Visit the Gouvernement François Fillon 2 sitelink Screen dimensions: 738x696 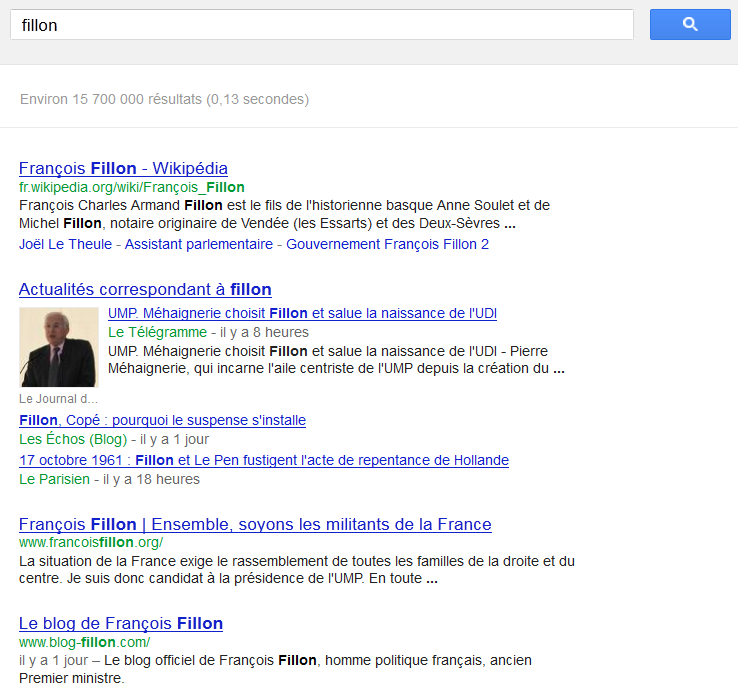click(388, 244)
